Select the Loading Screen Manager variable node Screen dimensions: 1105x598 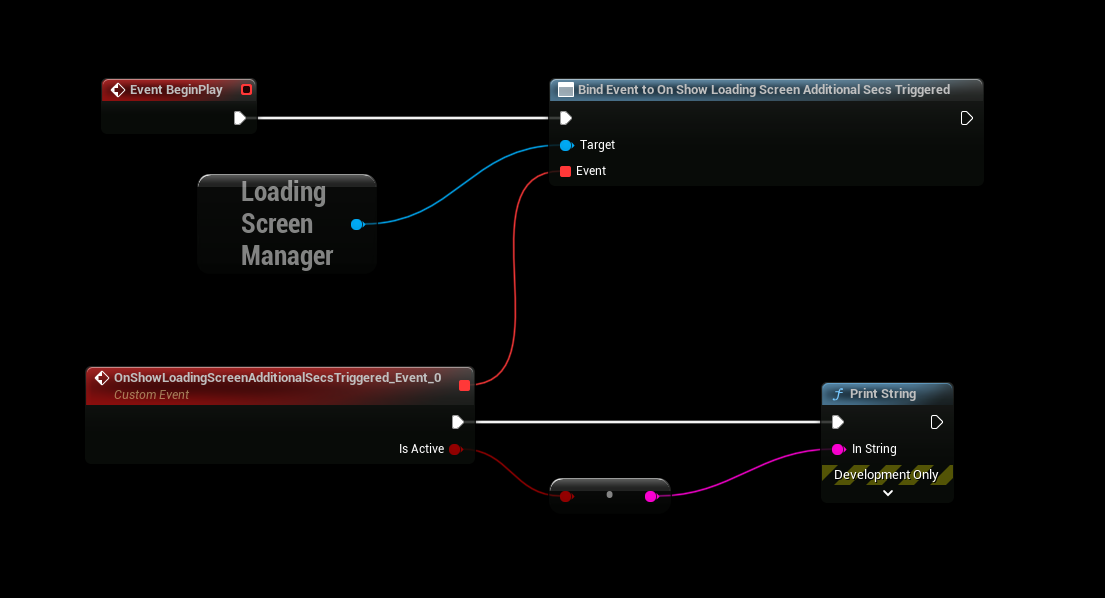(x=285, y=224)
